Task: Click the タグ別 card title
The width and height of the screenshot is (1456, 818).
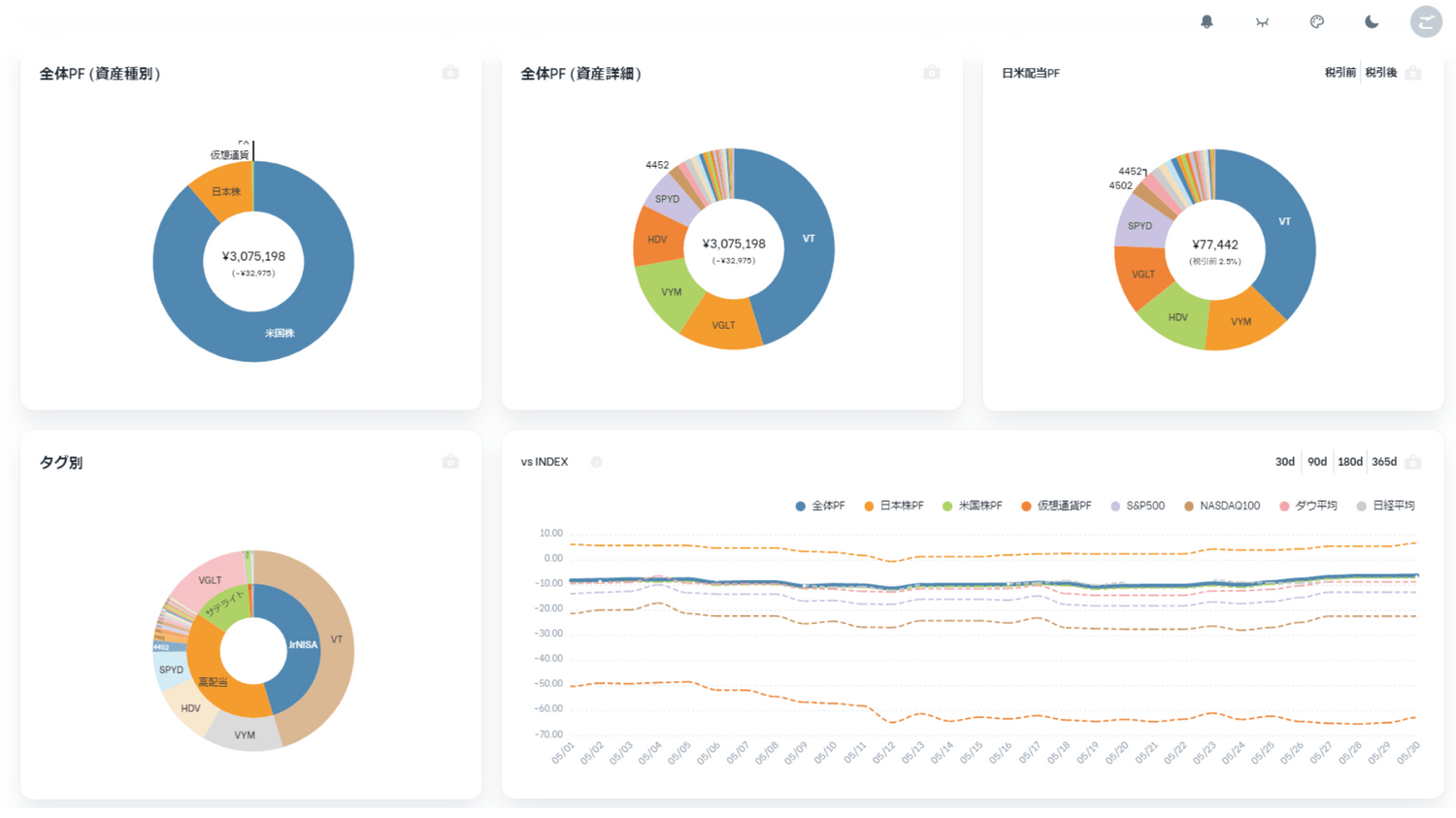Action: coord(60,462)
